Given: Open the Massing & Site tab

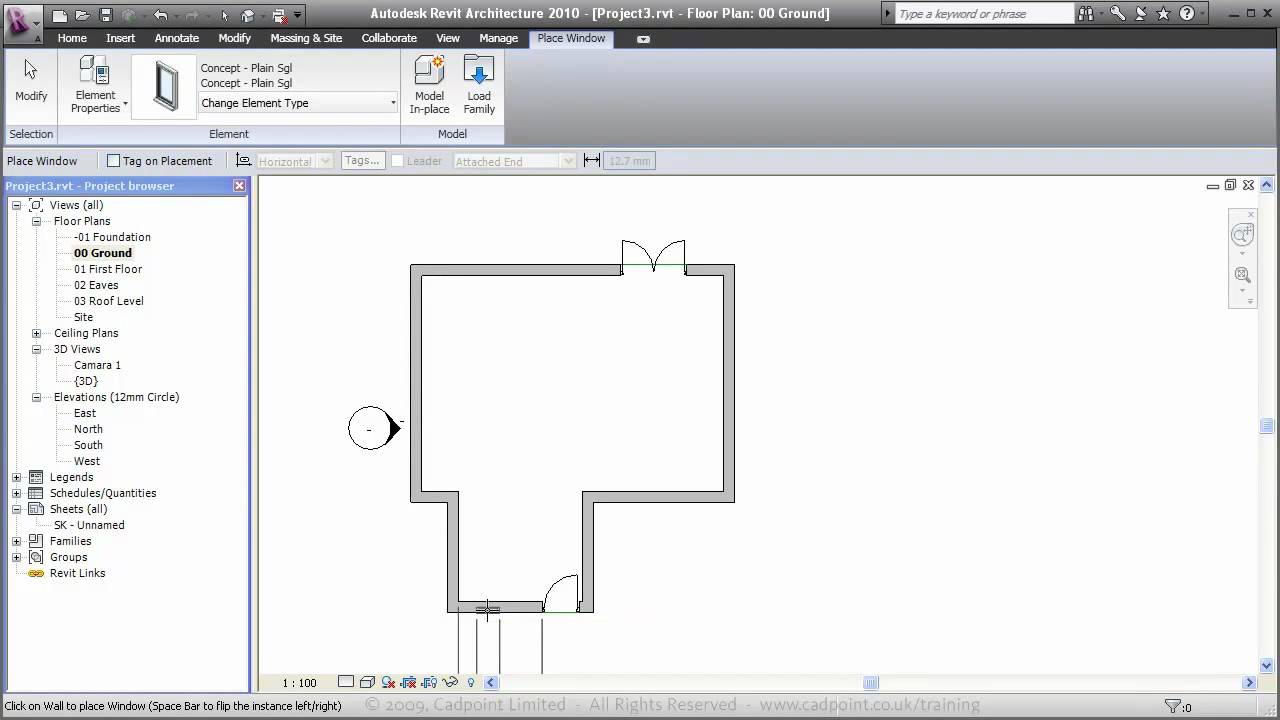Looking at the screenshot, I should (306, 38).
